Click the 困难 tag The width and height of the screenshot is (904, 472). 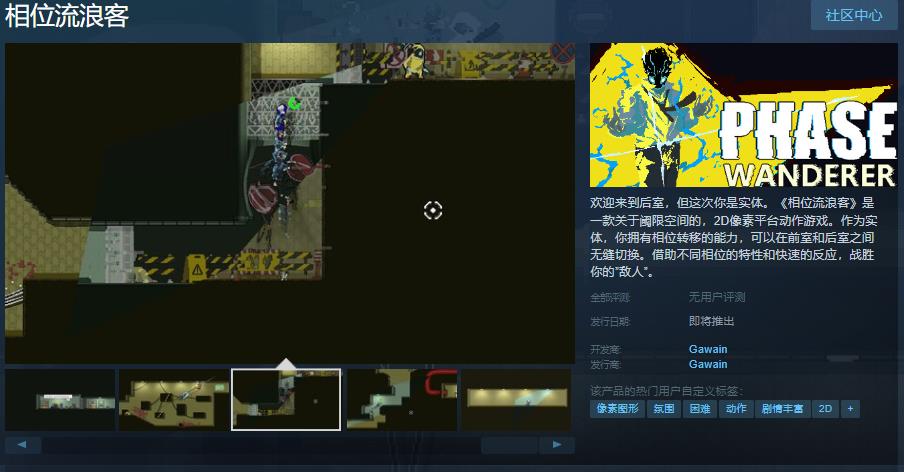[698, 409]
